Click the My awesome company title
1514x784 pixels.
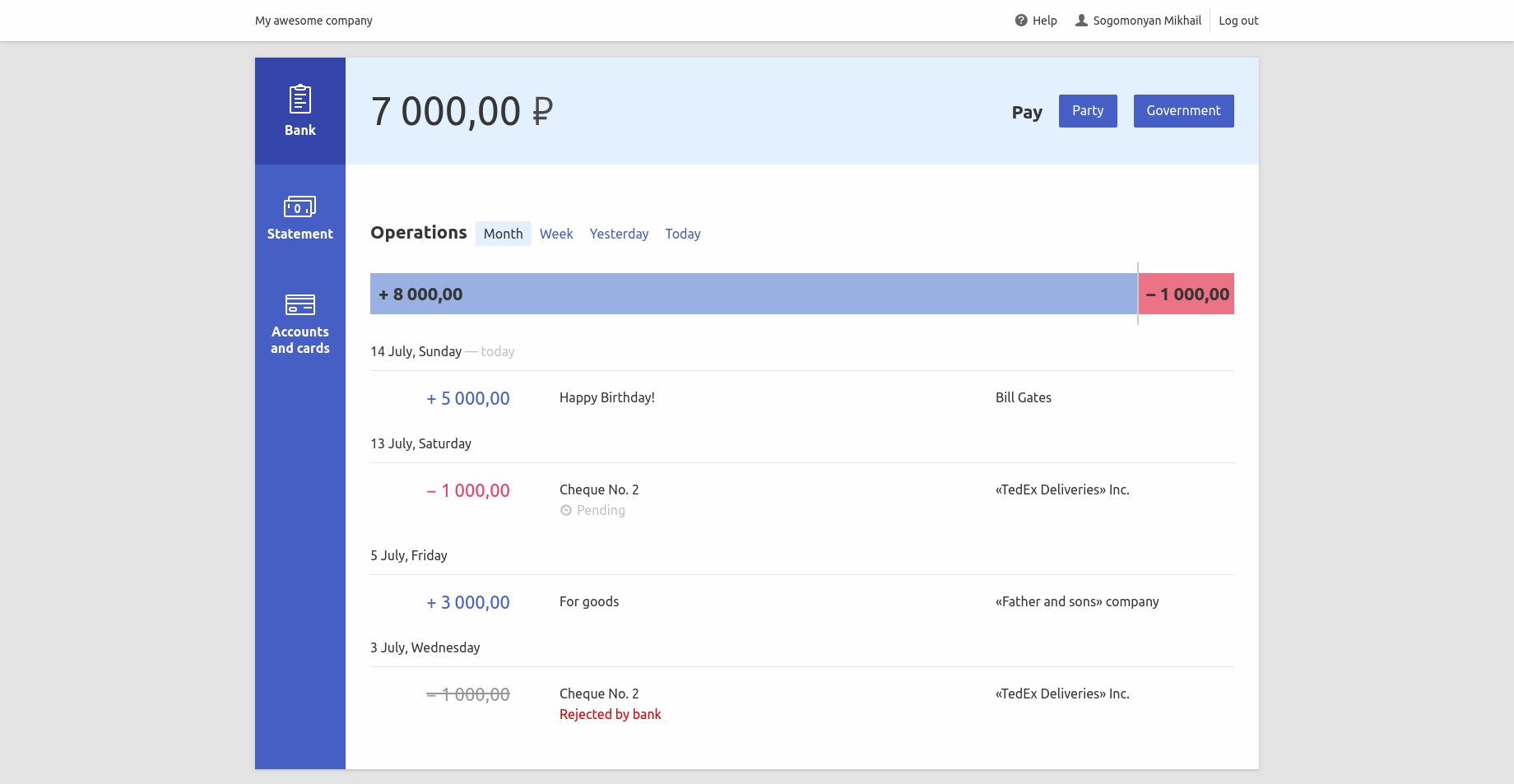tap(313, 21)
